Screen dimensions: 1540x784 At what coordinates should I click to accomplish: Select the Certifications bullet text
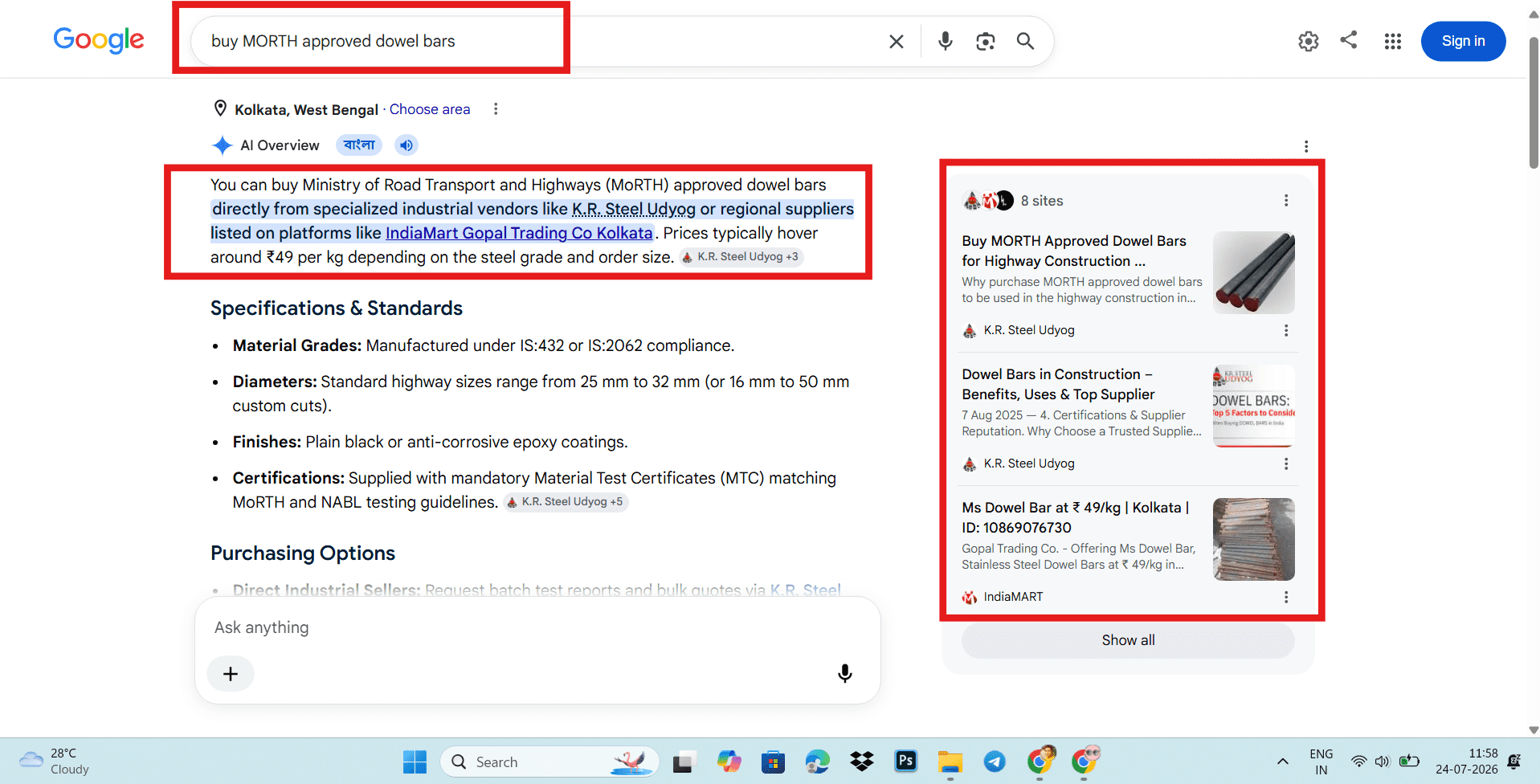[x=534, y=490]
